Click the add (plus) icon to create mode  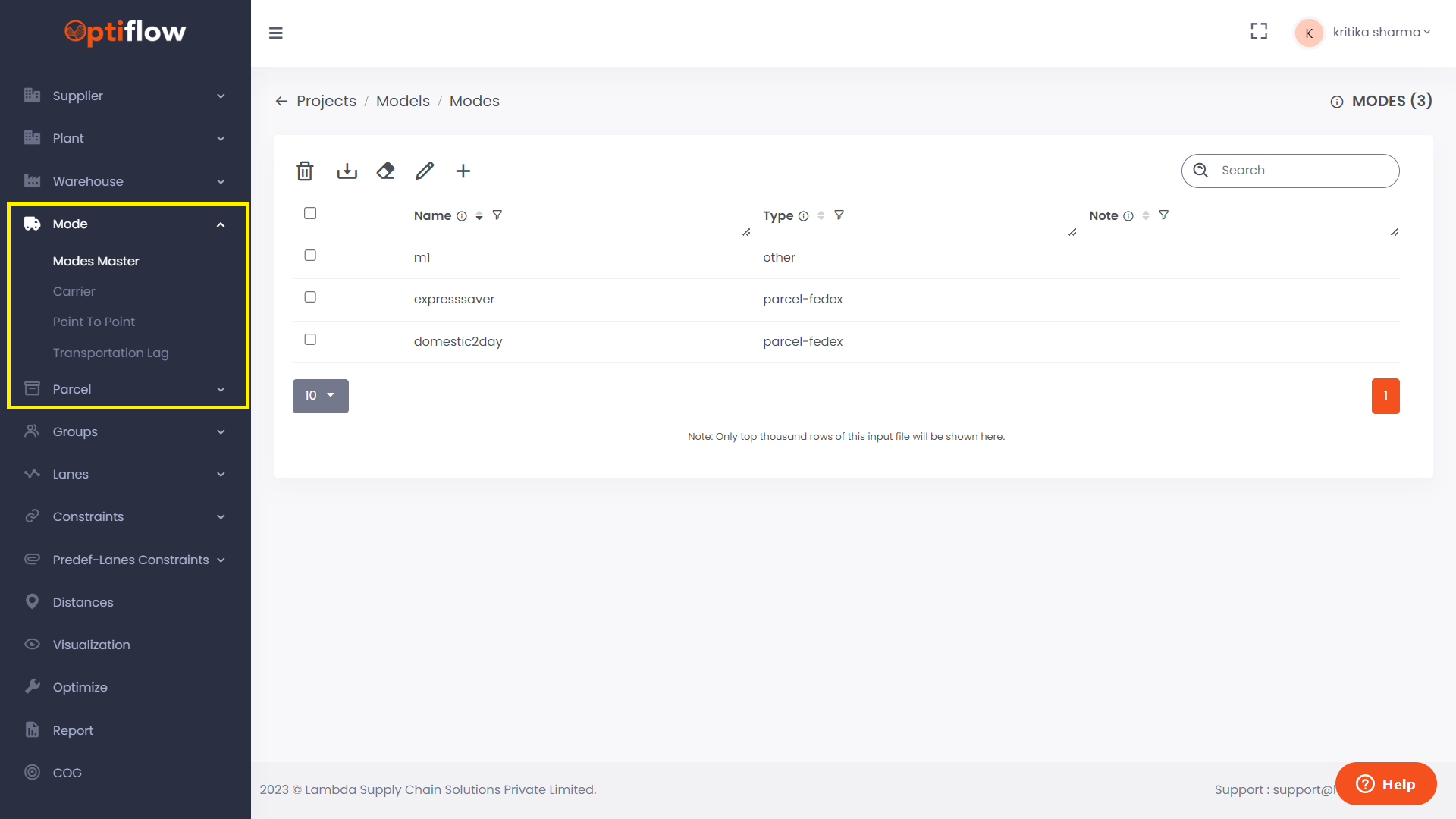(463, 171)
